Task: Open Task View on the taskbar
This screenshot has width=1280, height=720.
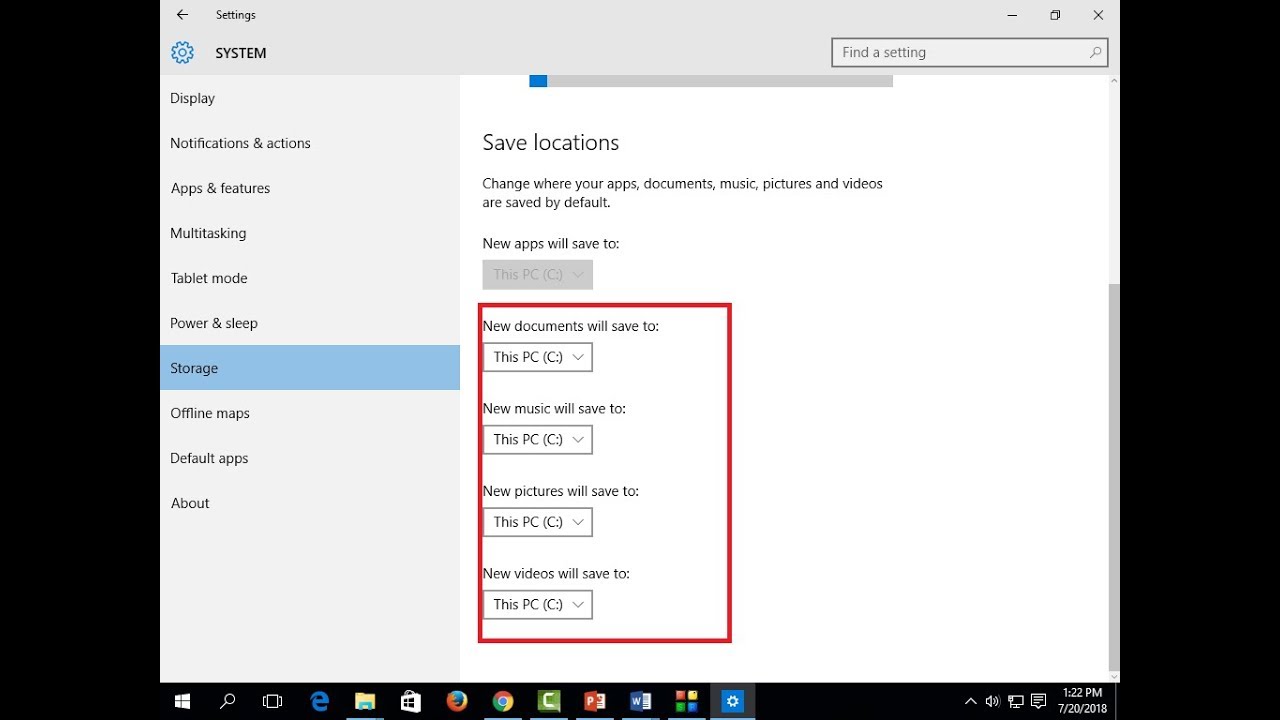Action: pos(272,701)
